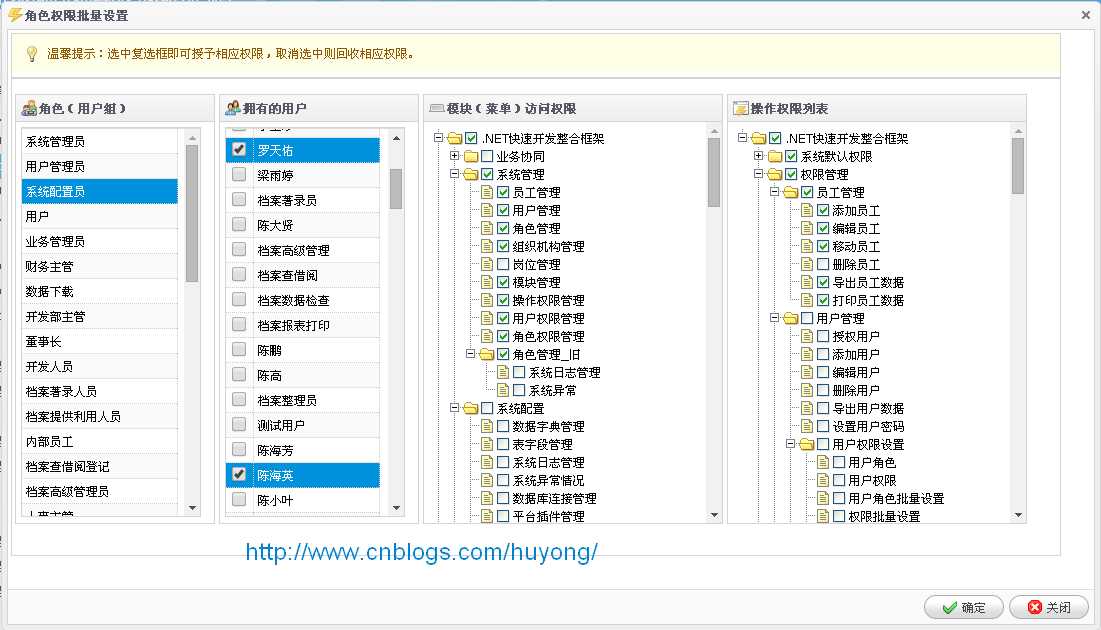Click the folder icon beside 系统默认权限
Viewport: 1101px width, 630px height.
click(774, 157)
